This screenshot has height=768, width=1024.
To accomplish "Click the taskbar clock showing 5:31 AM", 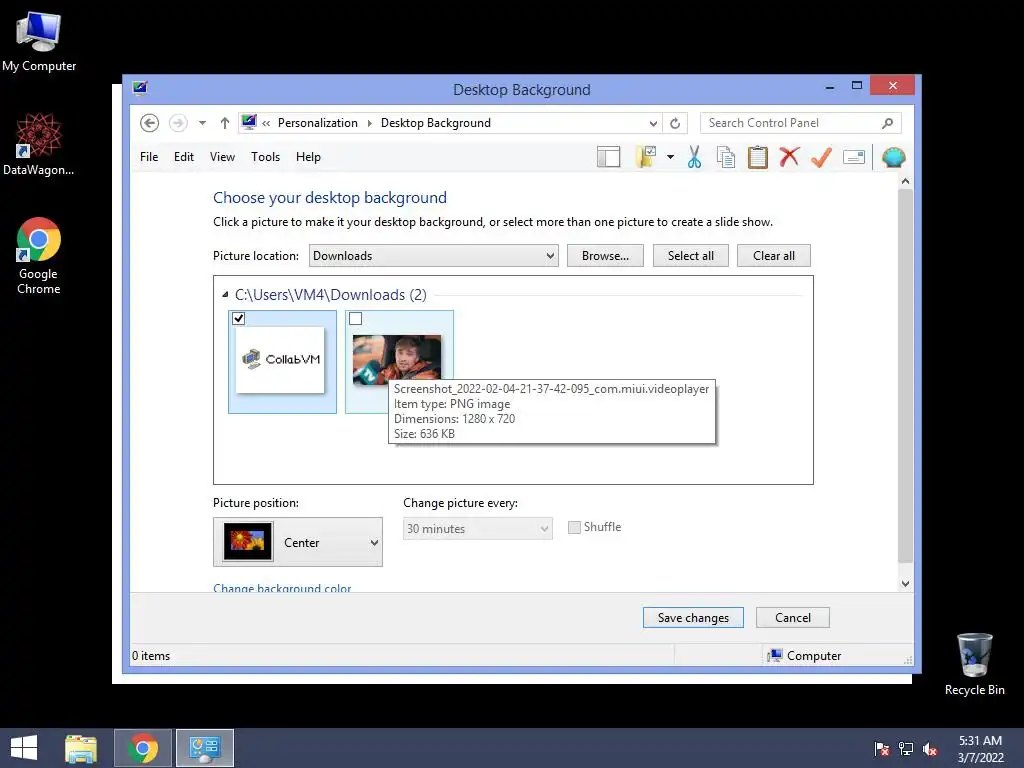I will [x=980, y=748].
